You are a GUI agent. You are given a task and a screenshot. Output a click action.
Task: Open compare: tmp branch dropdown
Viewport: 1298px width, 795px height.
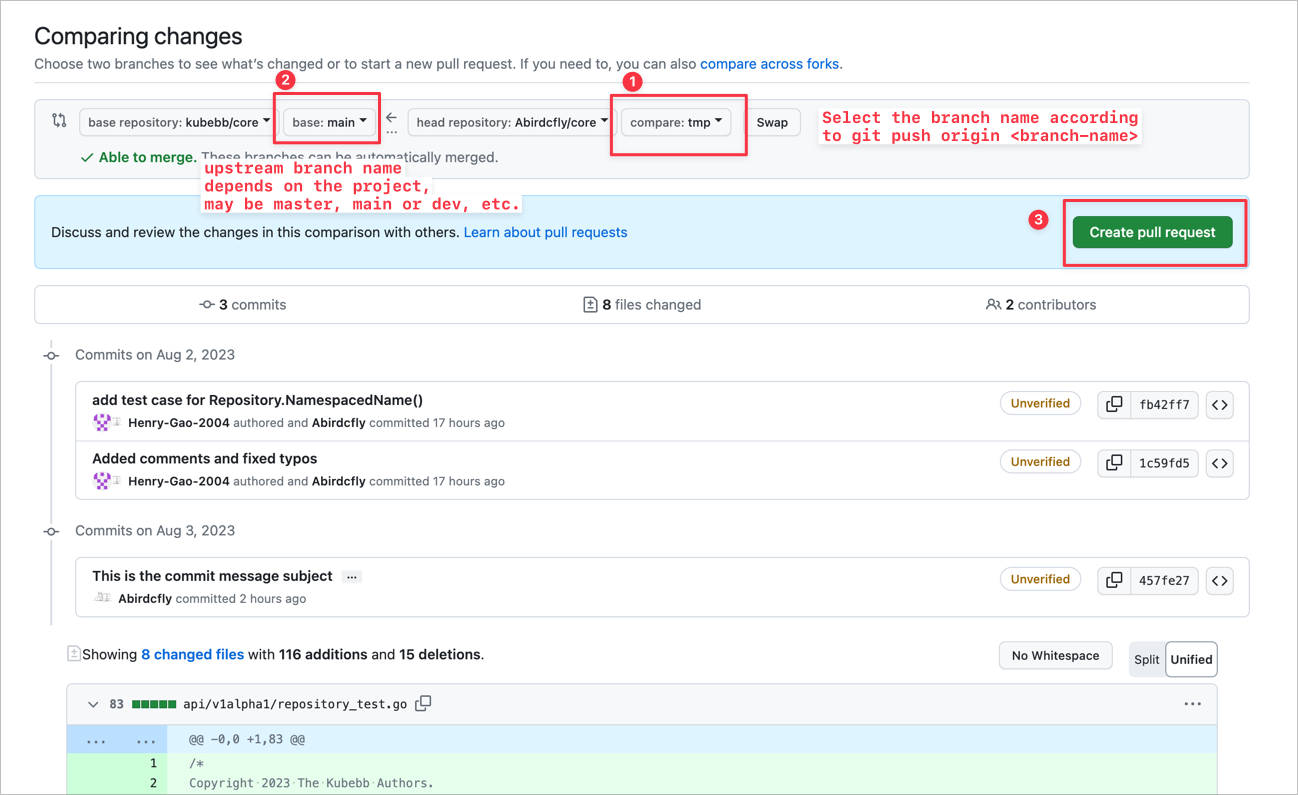676,122
